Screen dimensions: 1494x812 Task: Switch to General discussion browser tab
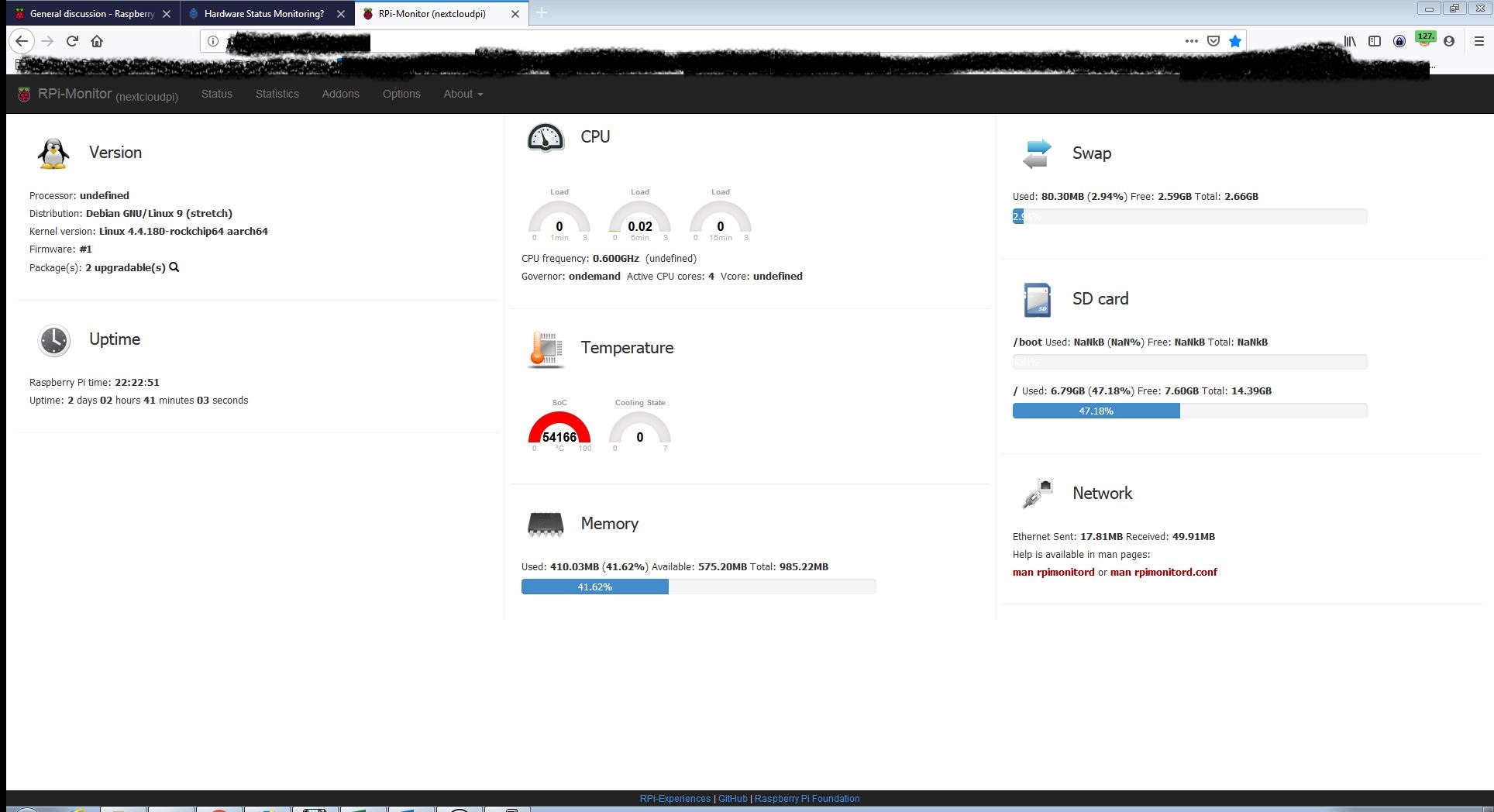point(91,14)
